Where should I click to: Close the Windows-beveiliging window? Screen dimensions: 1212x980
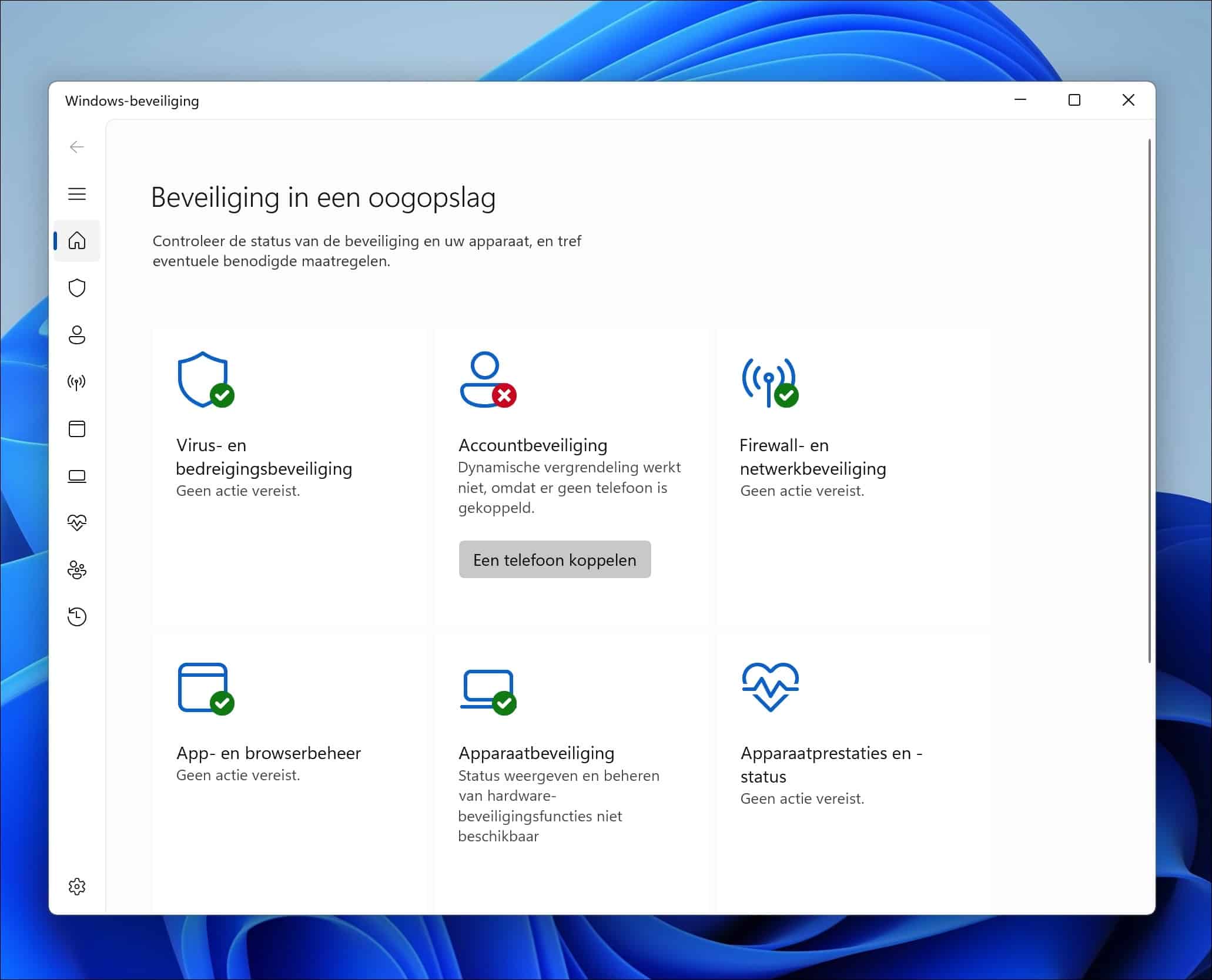1129,100
